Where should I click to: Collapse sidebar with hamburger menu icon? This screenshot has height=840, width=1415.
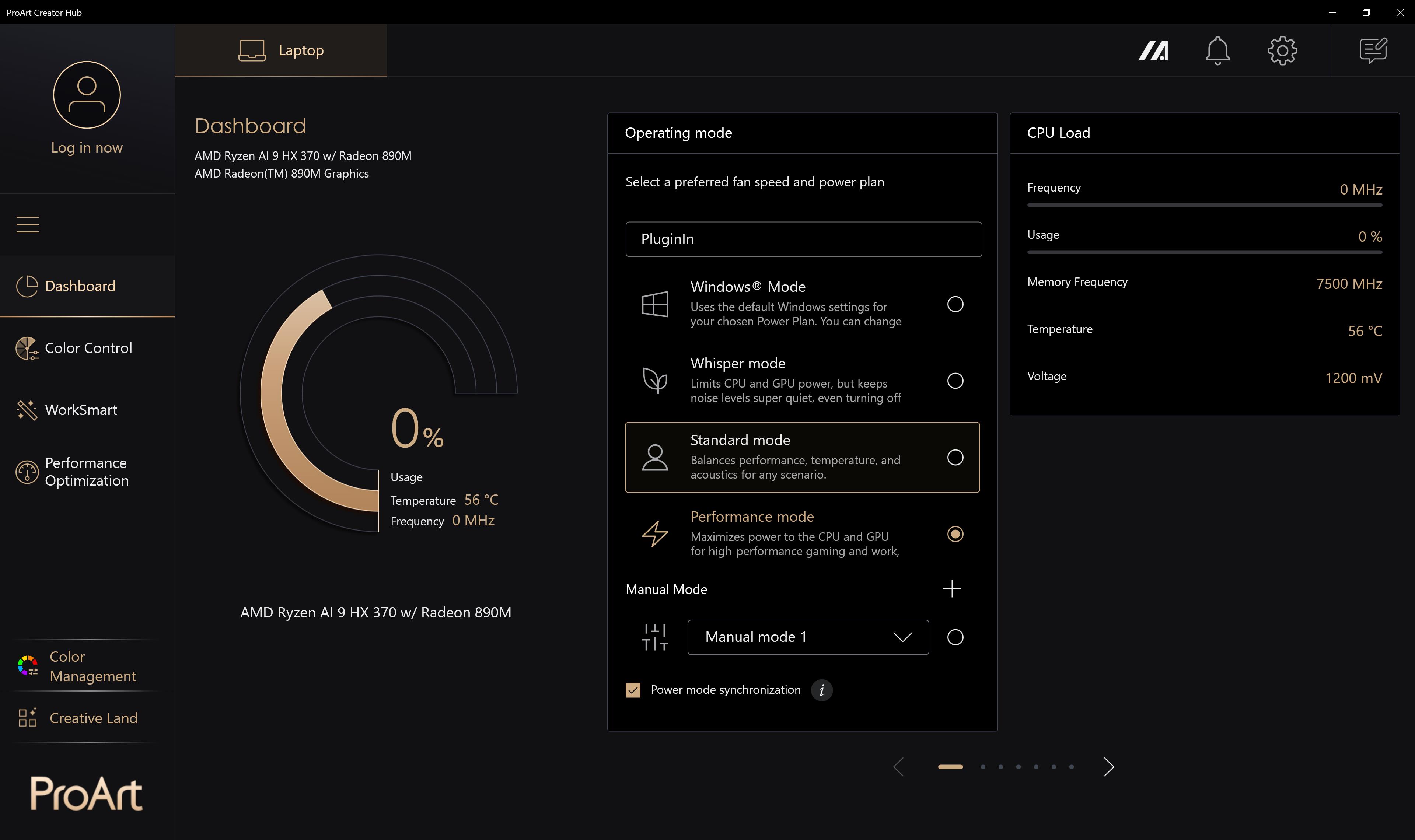27,225
